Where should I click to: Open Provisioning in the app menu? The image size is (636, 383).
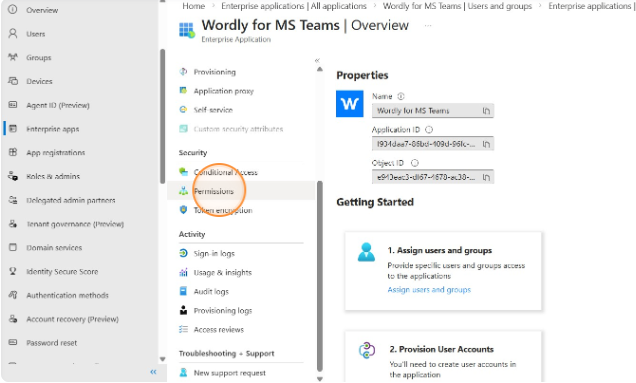tap(215, 72)
